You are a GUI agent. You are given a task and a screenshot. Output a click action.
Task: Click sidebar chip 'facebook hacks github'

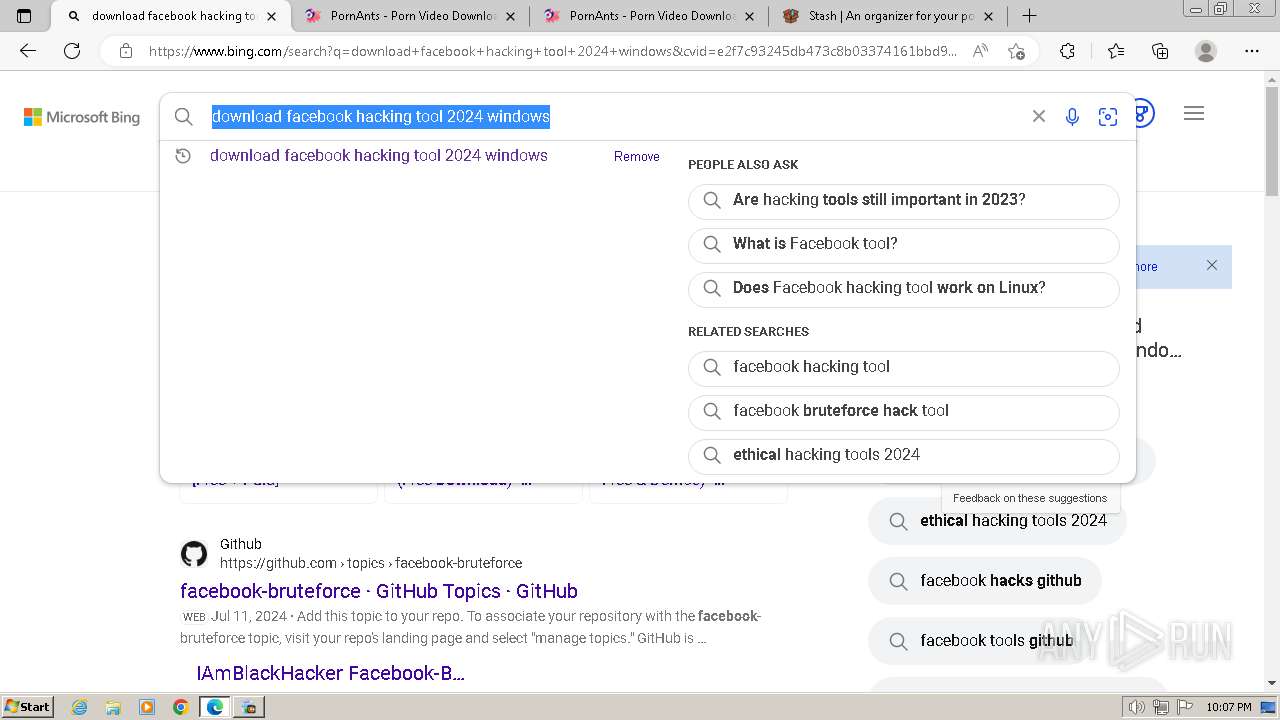pos(985,581)
